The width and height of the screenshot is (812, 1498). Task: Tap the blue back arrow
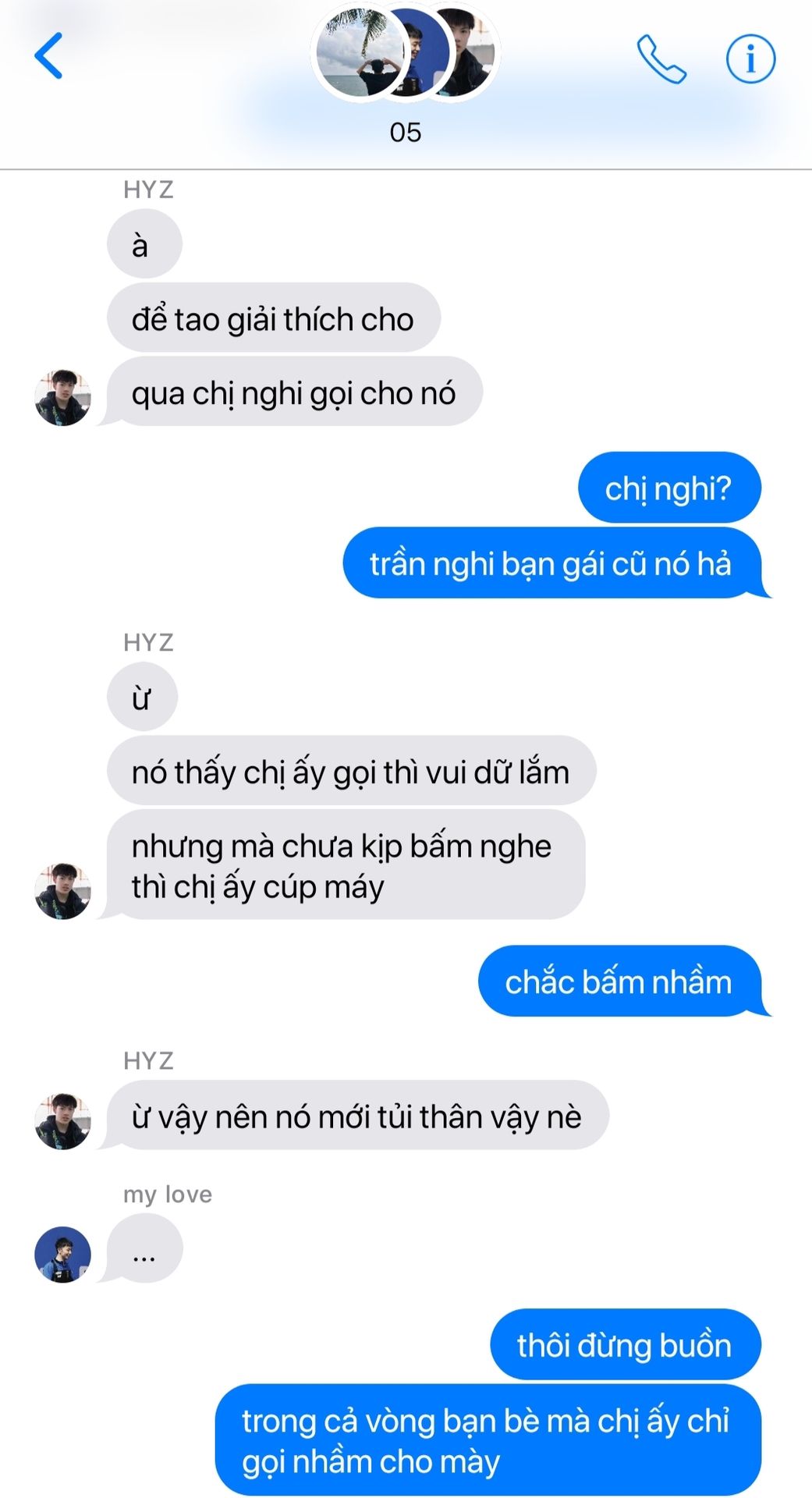48,56
